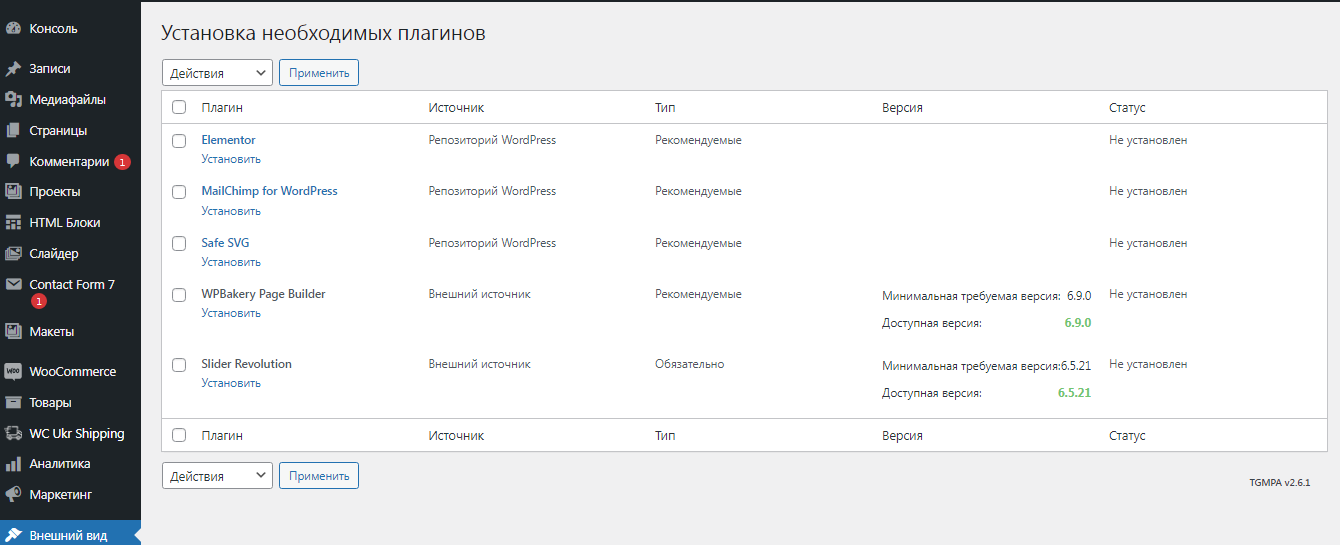Click Установить under MailChimp for WordPress
This screenshot has height=545, width=1340.
(231, 211)
